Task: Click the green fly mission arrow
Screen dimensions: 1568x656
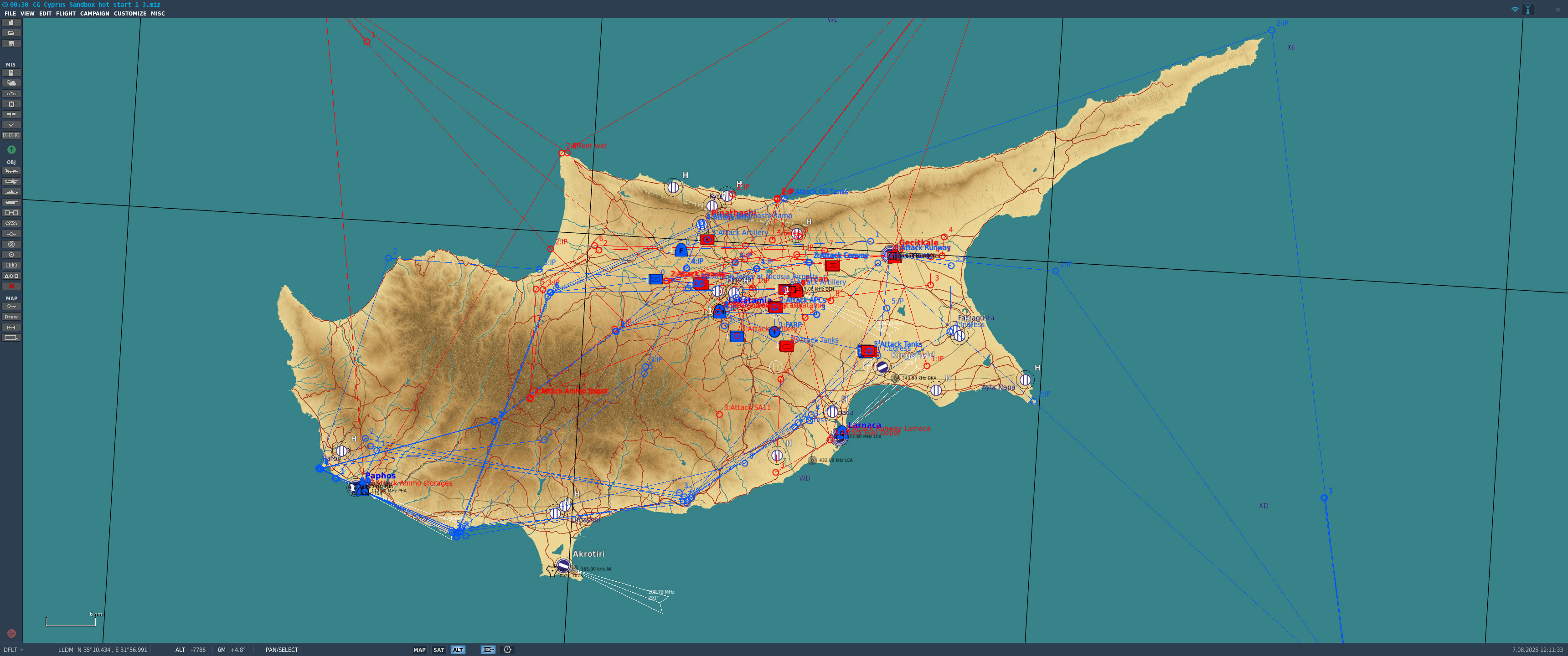Action: (x=11, y=150)
